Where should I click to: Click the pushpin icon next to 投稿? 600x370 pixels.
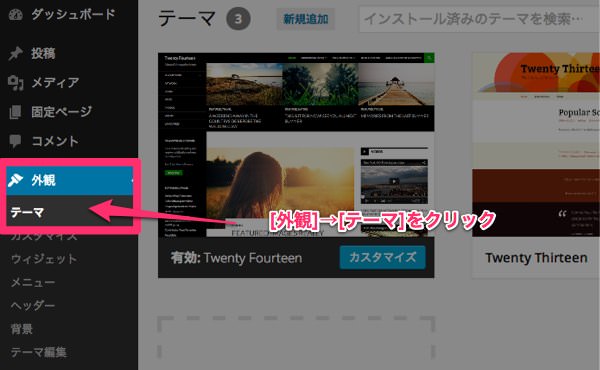[x=16, y=53]
